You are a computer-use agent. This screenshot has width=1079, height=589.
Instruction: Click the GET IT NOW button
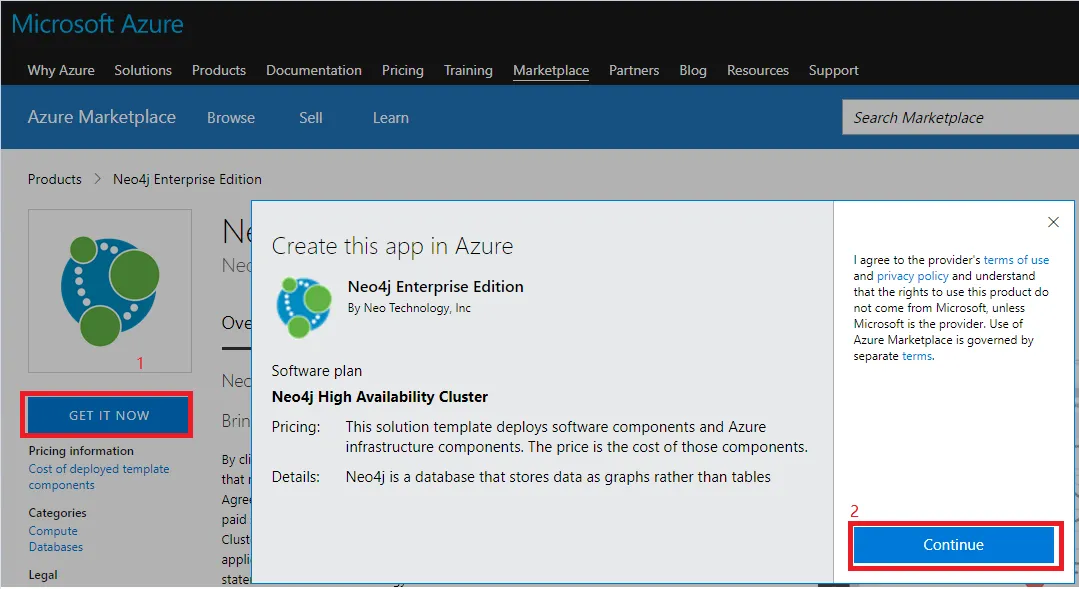tap(109, 416)
